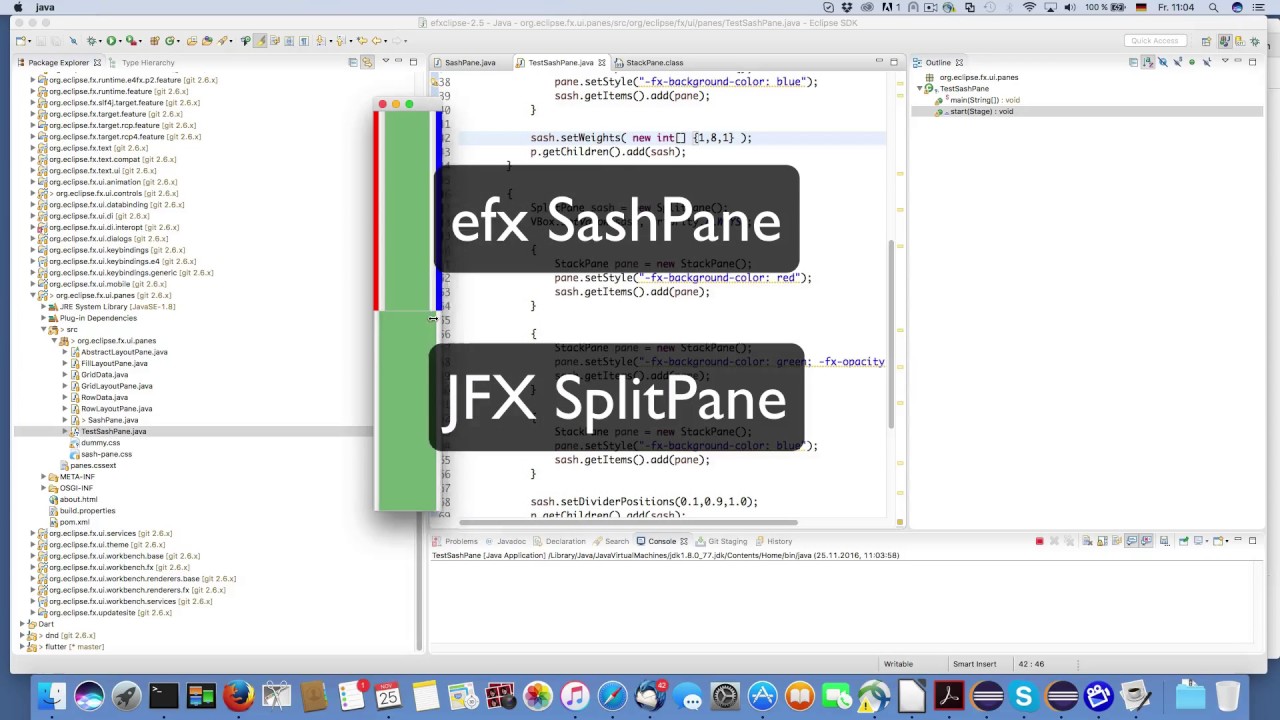Open Trash in the Dock
The height and width of the screenshot is (720, 1280).
[x=1228, y=696]
